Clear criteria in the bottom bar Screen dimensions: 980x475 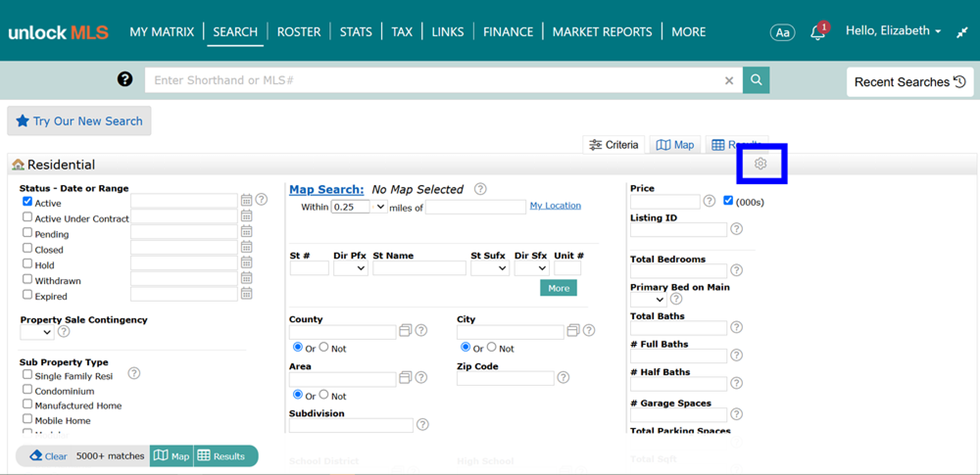[x=49, y=456]
